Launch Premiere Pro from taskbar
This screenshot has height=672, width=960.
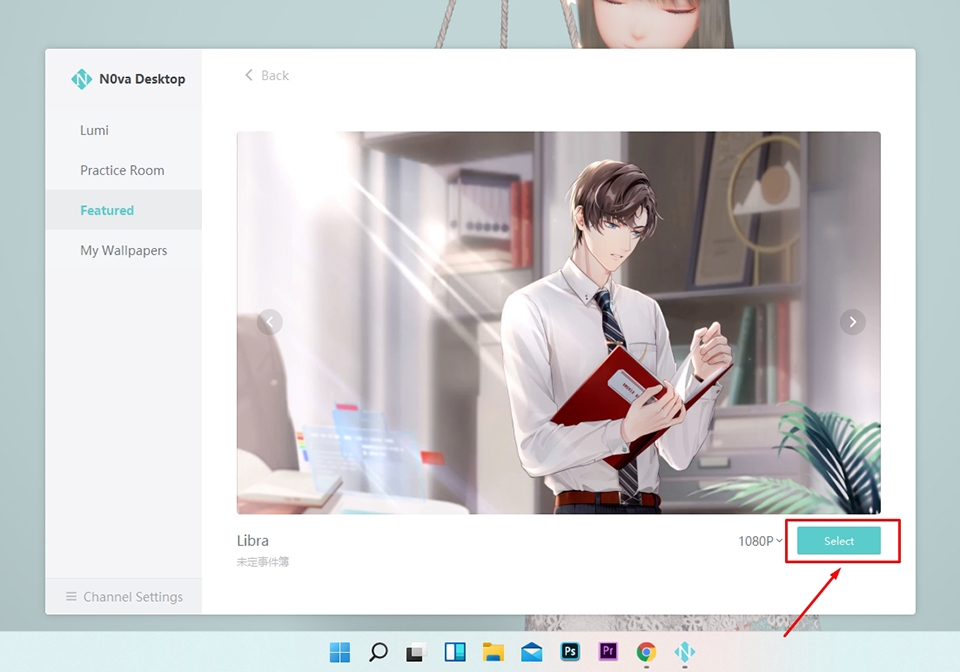click(x=608, y=651)
